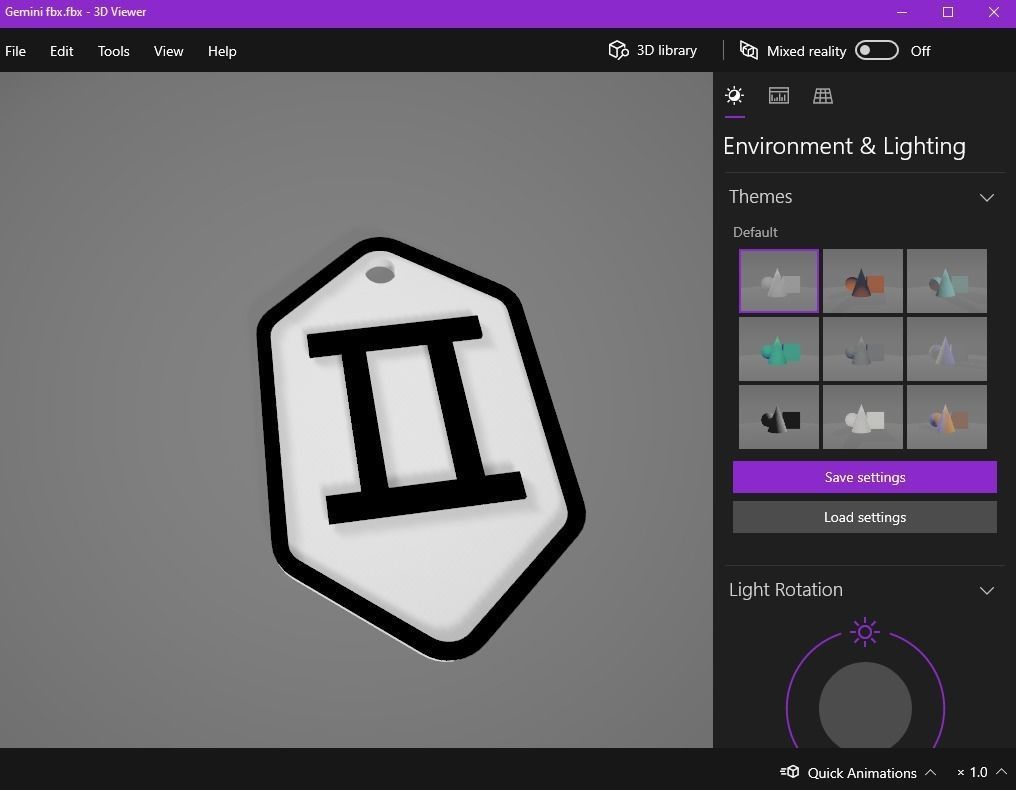
Task: Open the View menu
Action: click(x=168, y=51)
